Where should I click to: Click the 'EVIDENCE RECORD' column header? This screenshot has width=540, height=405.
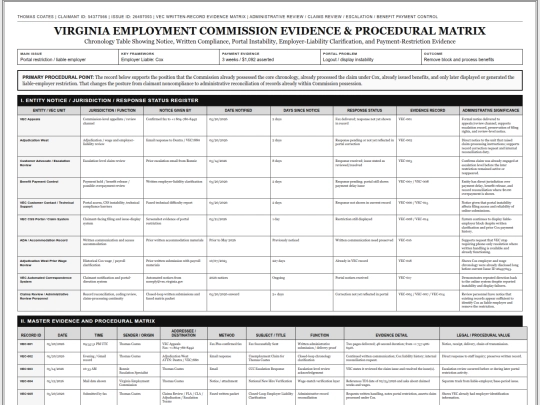427,111
